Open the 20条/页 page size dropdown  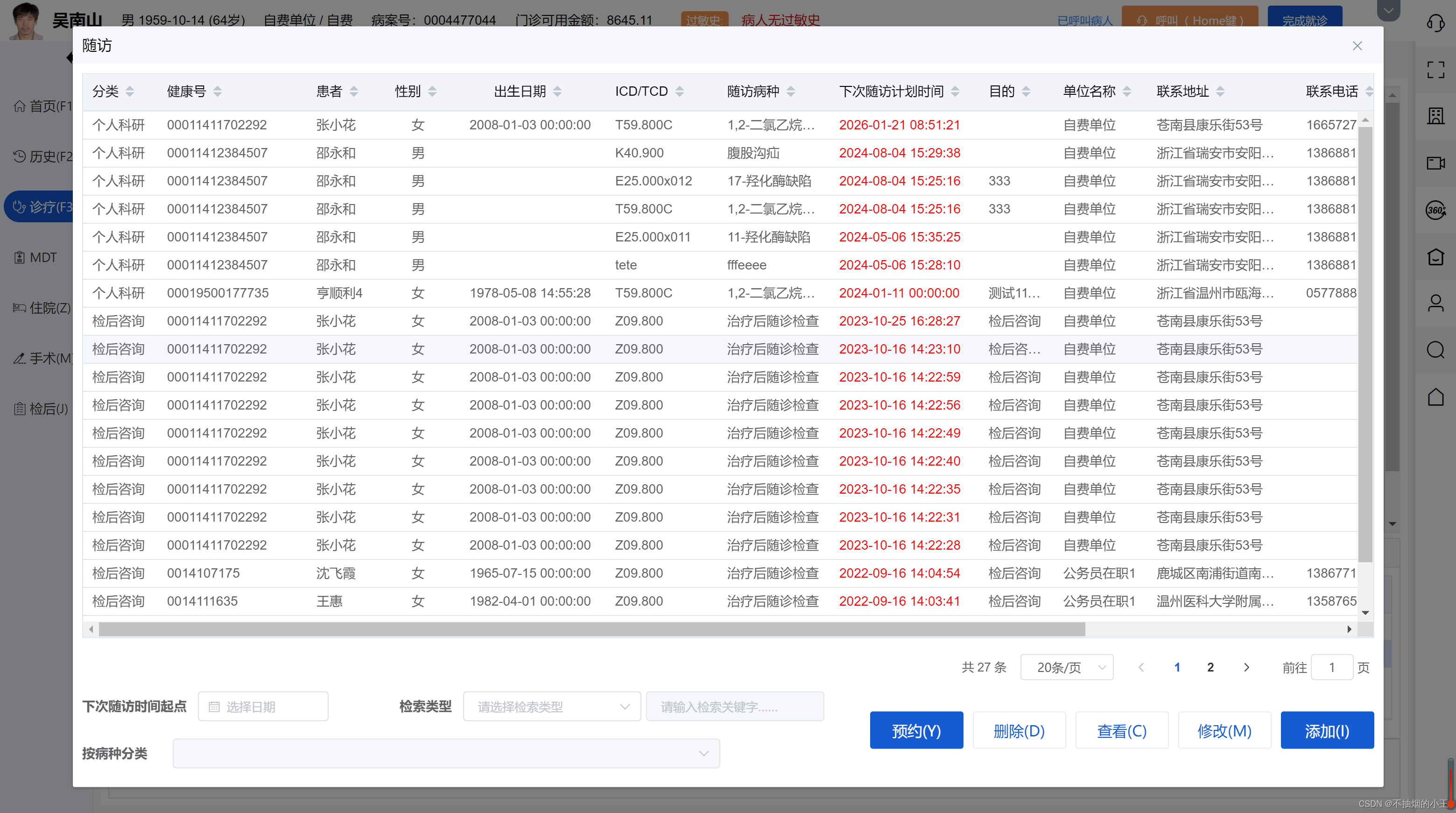[x=1067, y=667]
